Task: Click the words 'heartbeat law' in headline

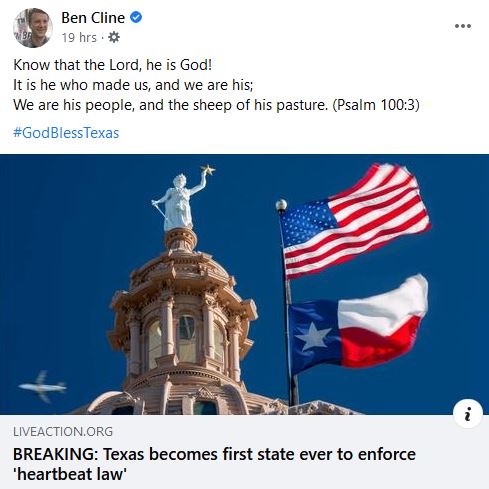Action: [x=70, y=474]
